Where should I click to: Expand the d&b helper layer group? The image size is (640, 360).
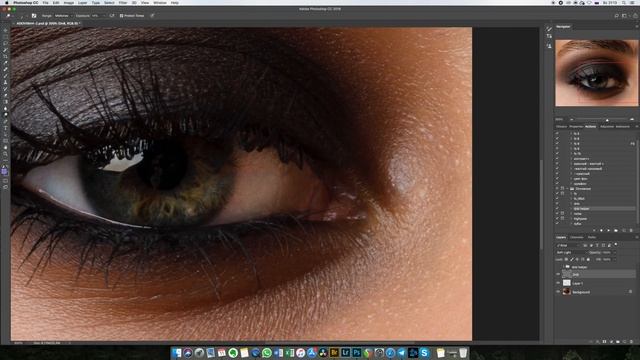point(563,267)
